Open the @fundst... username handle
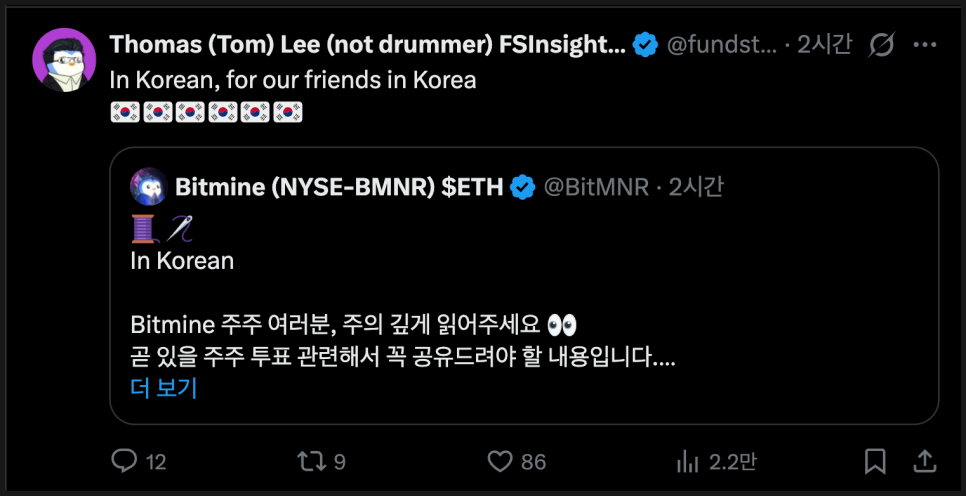The height and width of the screenshot is (496, 966). tap(720, 45)
